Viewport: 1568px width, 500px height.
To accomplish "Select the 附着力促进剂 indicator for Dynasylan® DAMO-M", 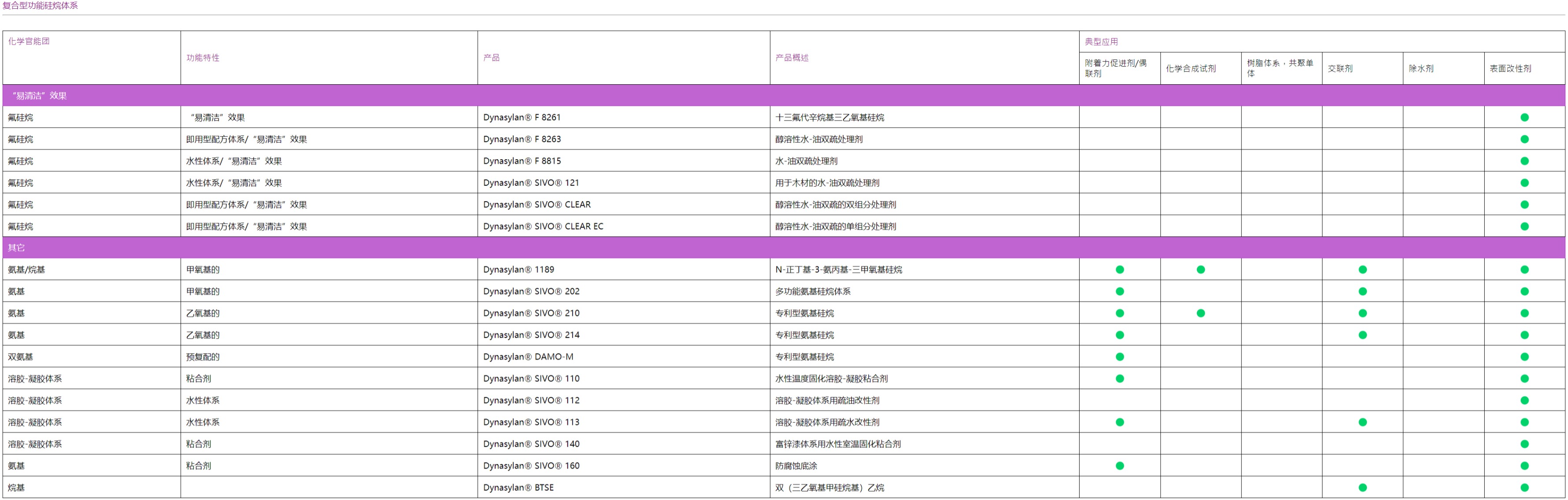I will [1120, 357].
